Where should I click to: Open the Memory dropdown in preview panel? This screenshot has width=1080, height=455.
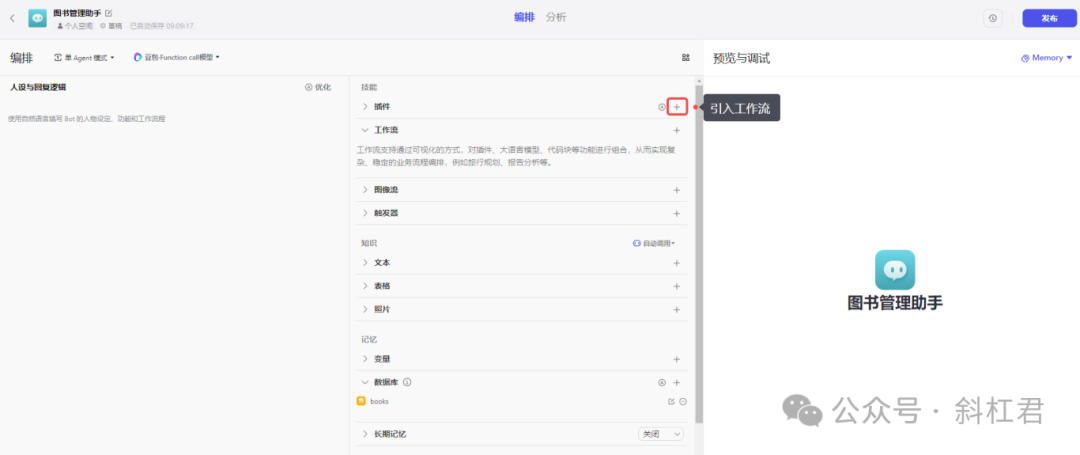(x=1047, y=58)
